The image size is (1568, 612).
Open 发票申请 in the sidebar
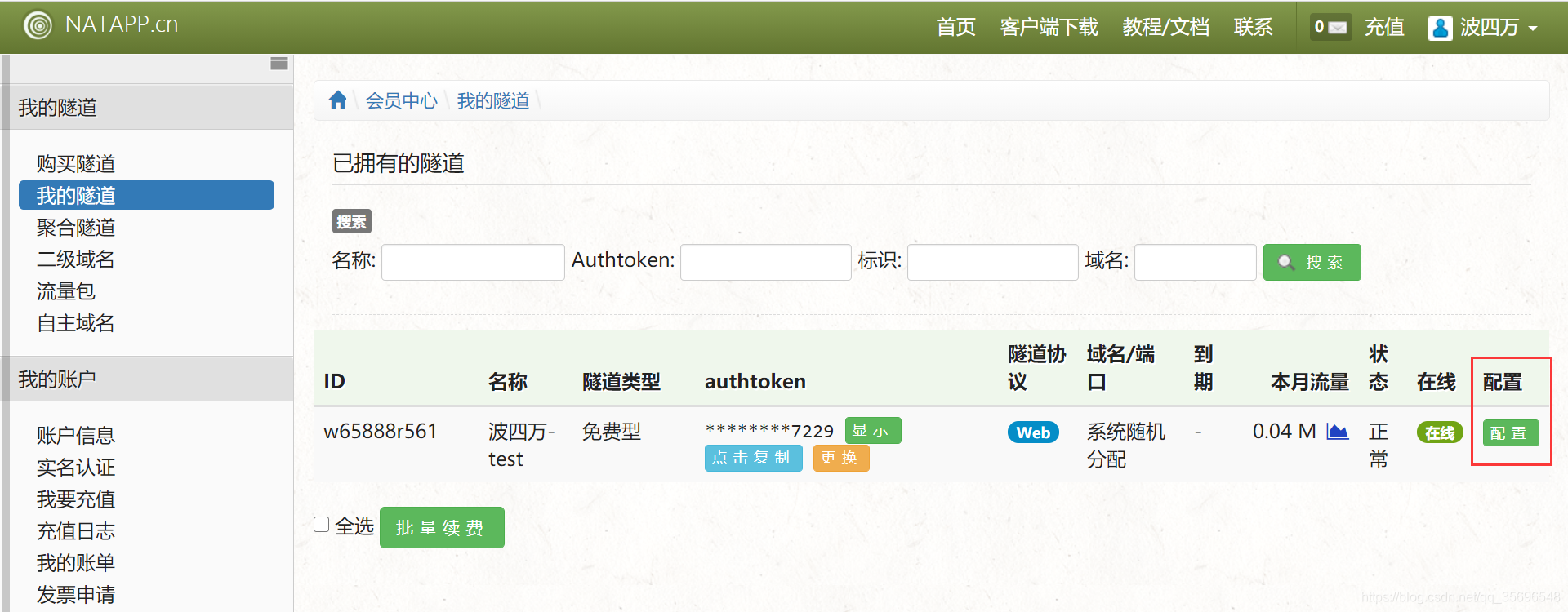click(76, 595)
